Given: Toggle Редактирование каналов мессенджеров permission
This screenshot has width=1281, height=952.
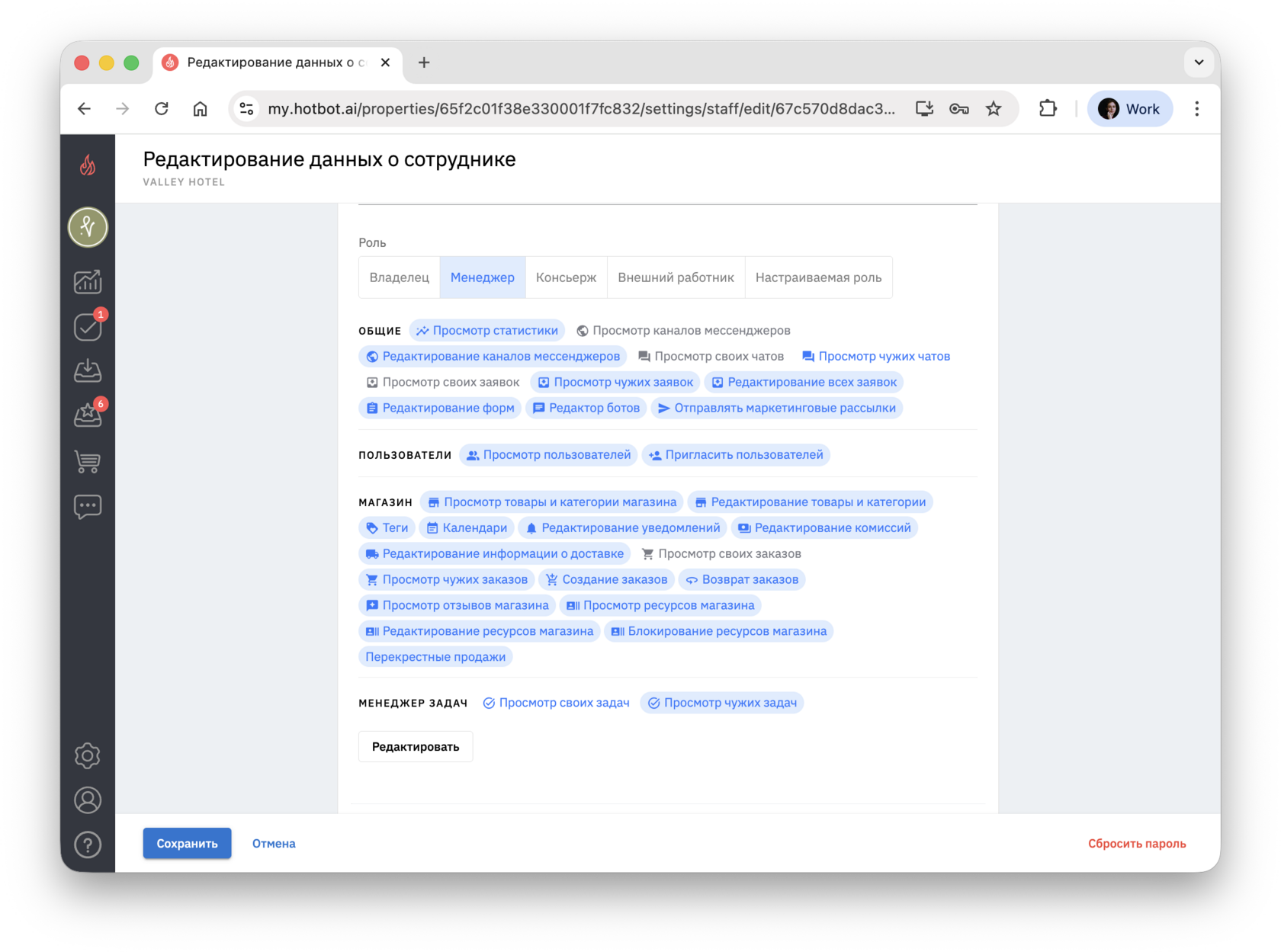Looking at the screenshot, I should (x=493, y=356).
